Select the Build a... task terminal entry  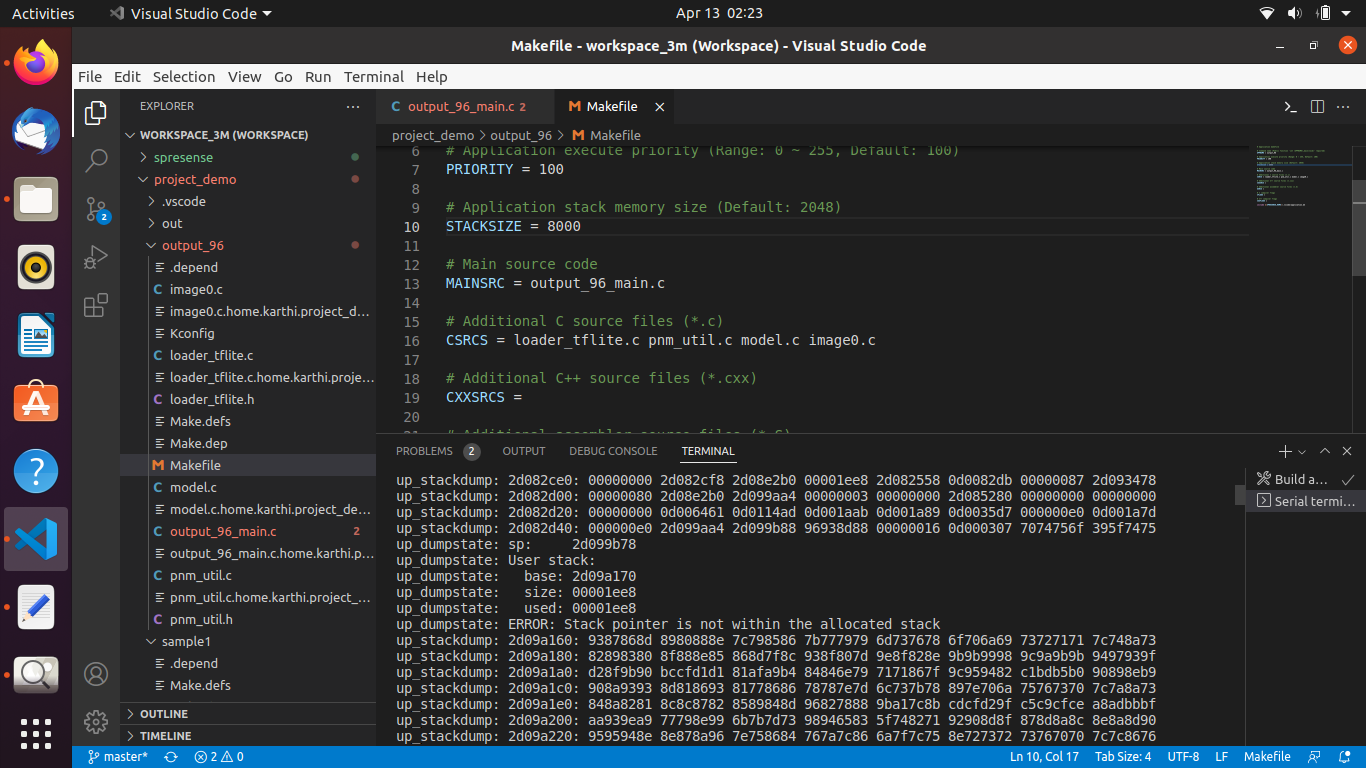pos(1305,479)
